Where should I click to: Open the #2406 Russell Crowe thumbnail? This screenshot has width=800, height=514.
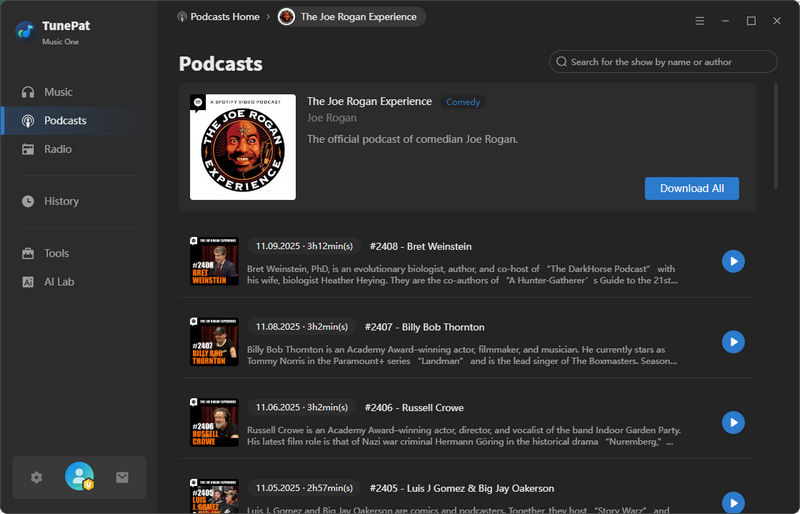214,423
